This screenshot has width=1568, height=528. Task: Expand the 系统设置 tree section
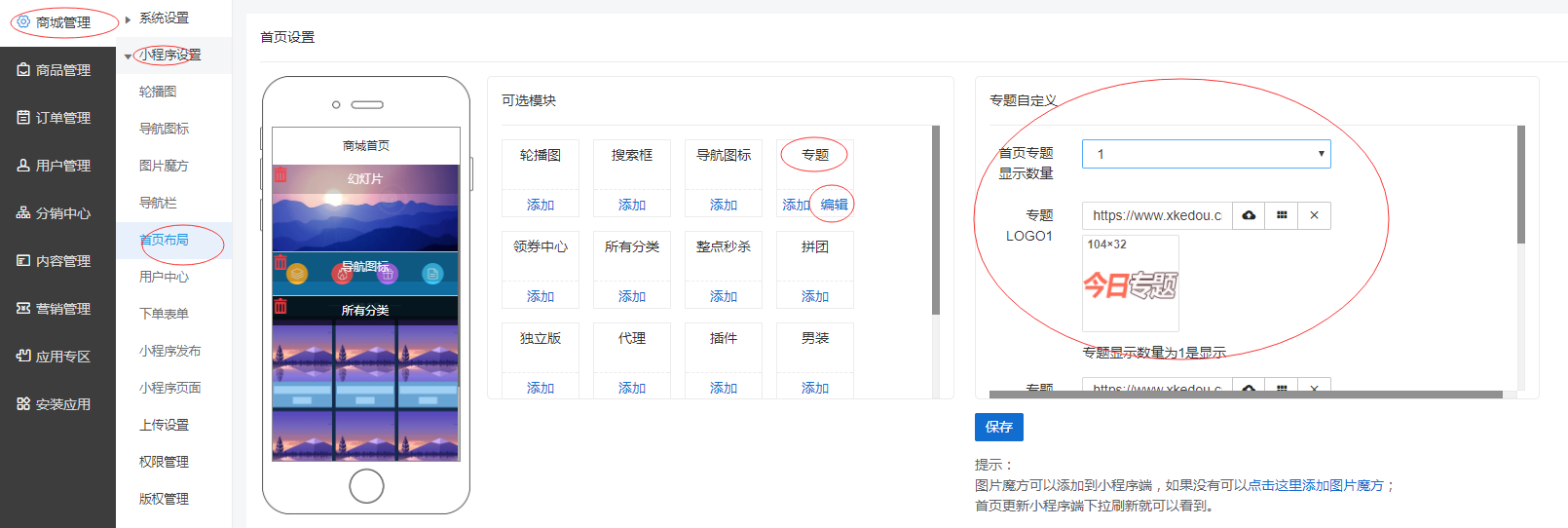click(x=128, y=19)
